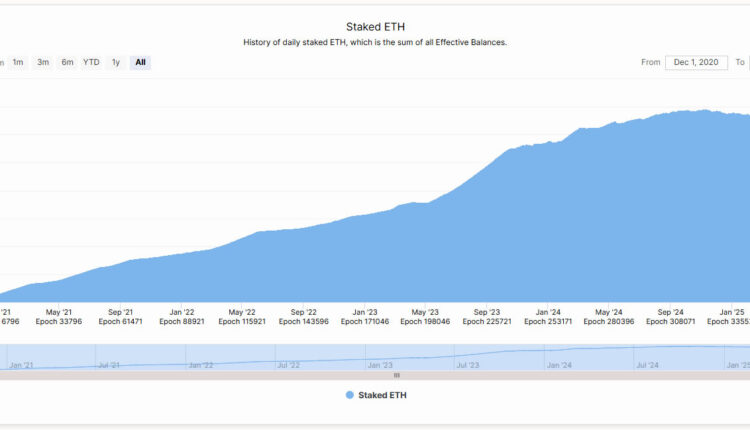Image resolution: width=750 pixels, height=430 pixels.
Task: Click the chart area above Sep '23
Action: 487,230
